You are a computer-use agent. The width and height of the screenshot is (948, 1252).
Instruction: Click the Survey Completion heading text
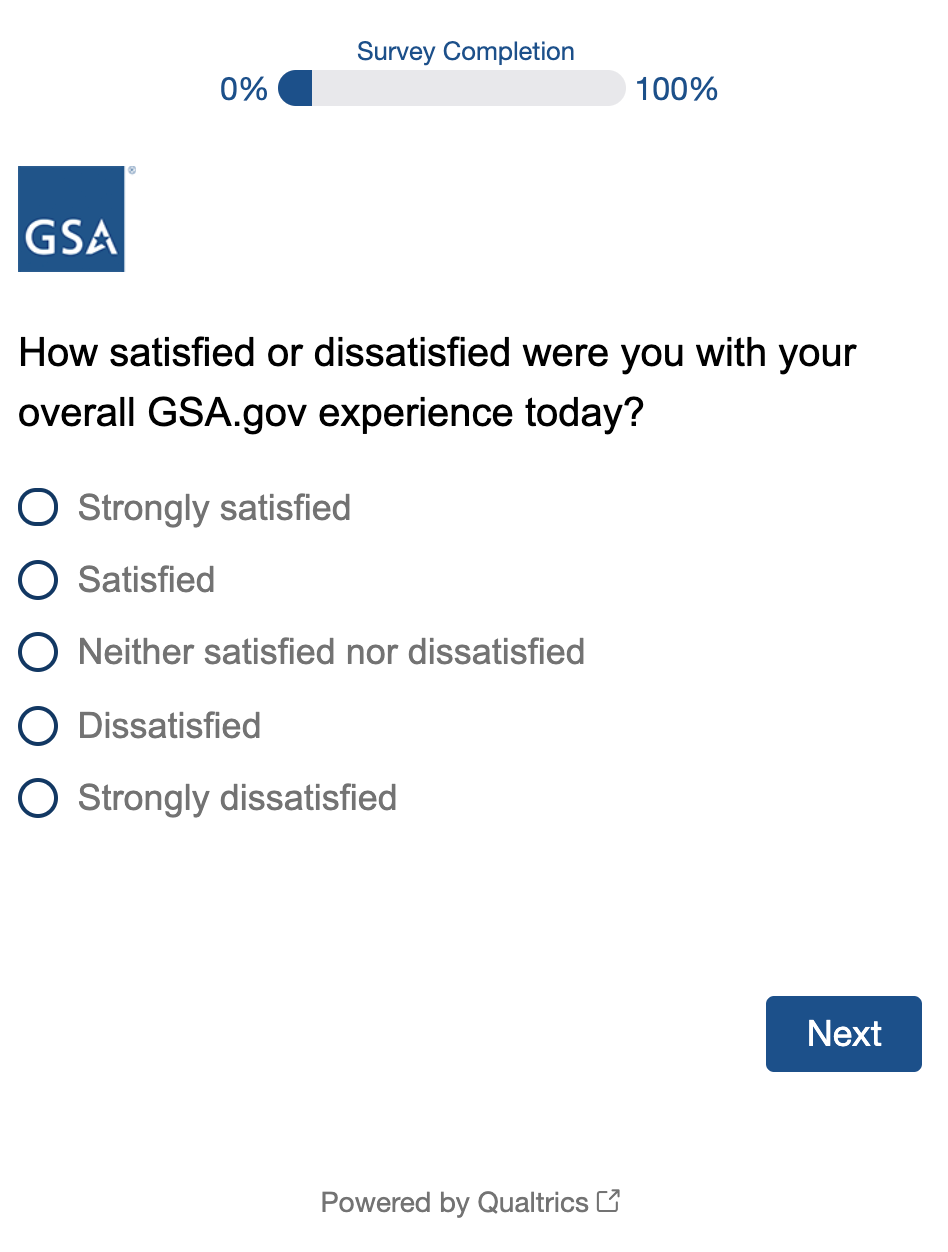pos(466,52)
